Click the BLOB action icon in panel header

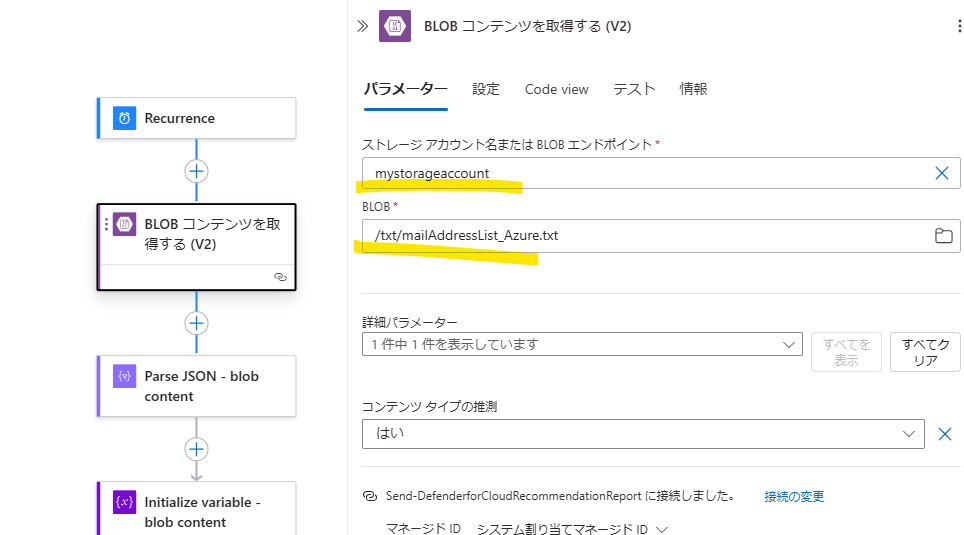[395, 26]
